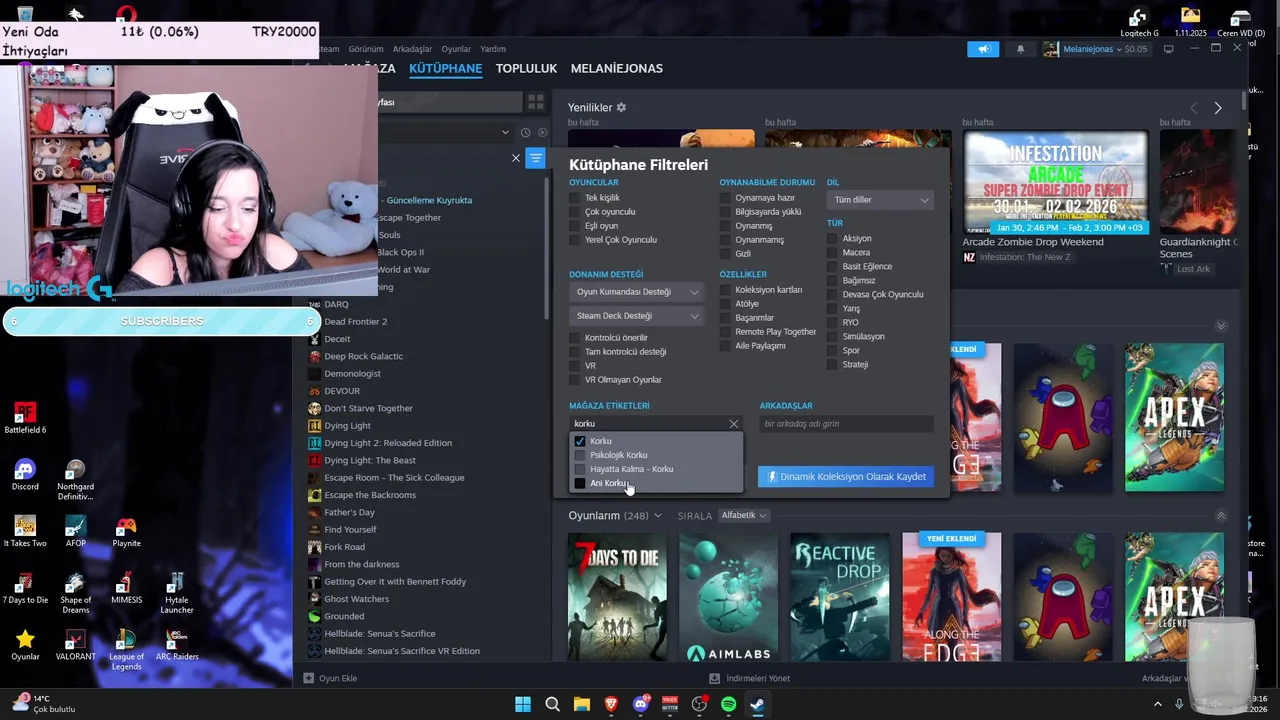Image resolution: width=1280 pixels, height=720 pixels.
Task: Open ARC Raiders desktop shortcut
Action: [177, 645]
